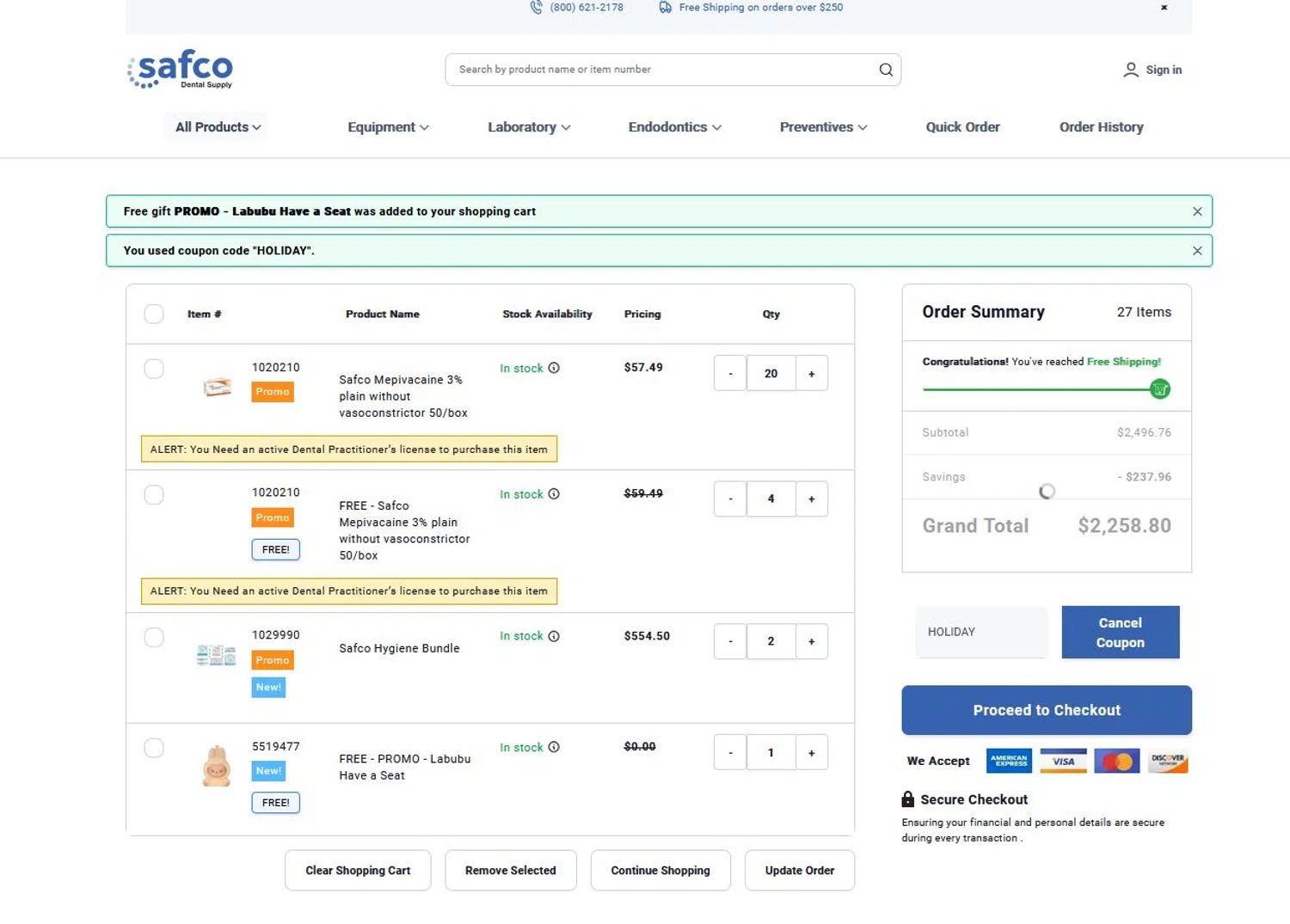Select checkbox for FREE Safco Mepivacaine row
Image resolution: width=1290 pixels, height=924 pixels.
[154, 494]
